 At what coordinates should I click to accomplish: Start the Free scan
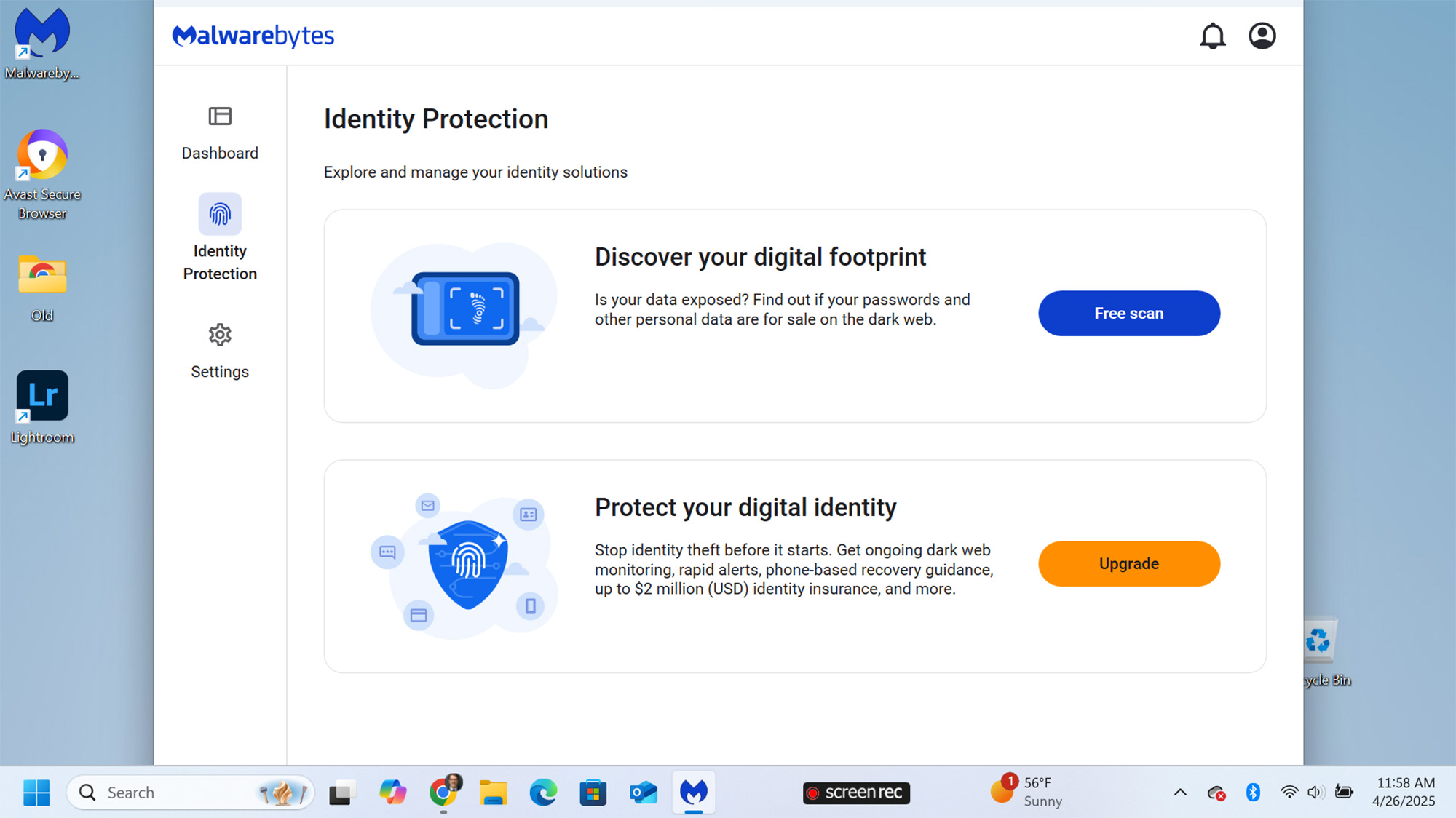coord(1128,314)
